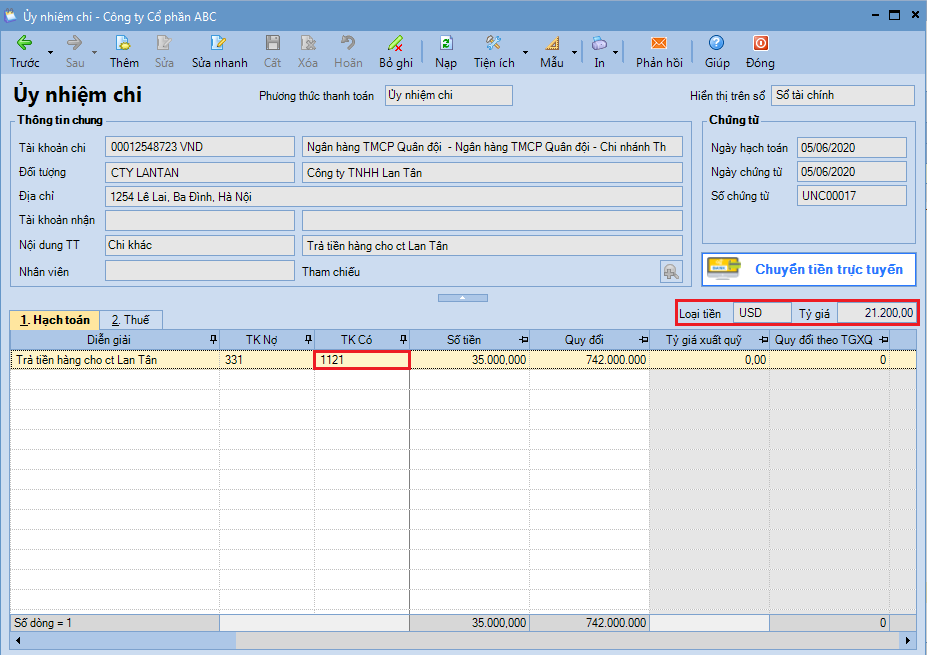Click the Hoãn undo icon

point(348,51)
